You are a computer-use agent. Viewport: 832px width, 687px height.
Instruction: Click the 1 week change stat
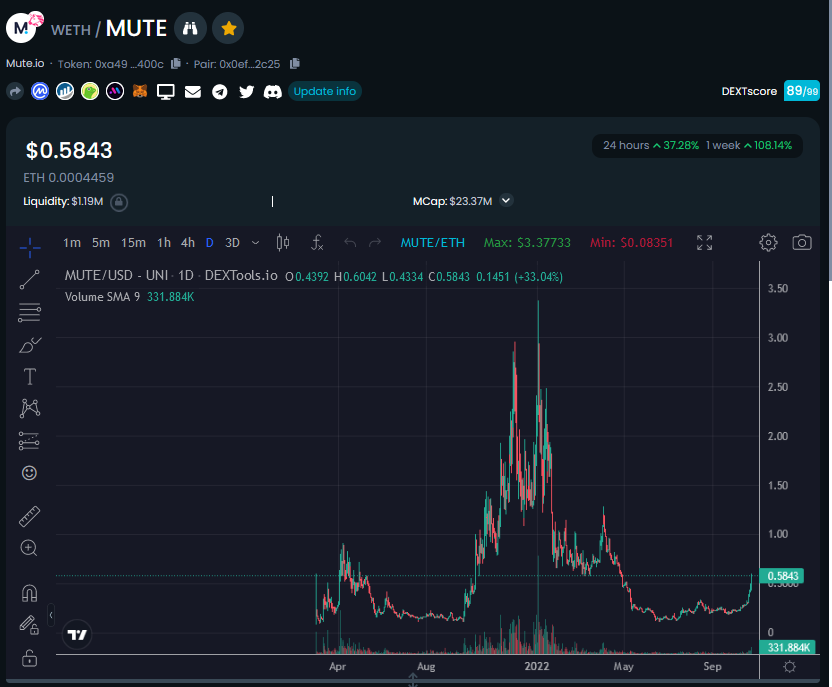click(x=749, y=145)
